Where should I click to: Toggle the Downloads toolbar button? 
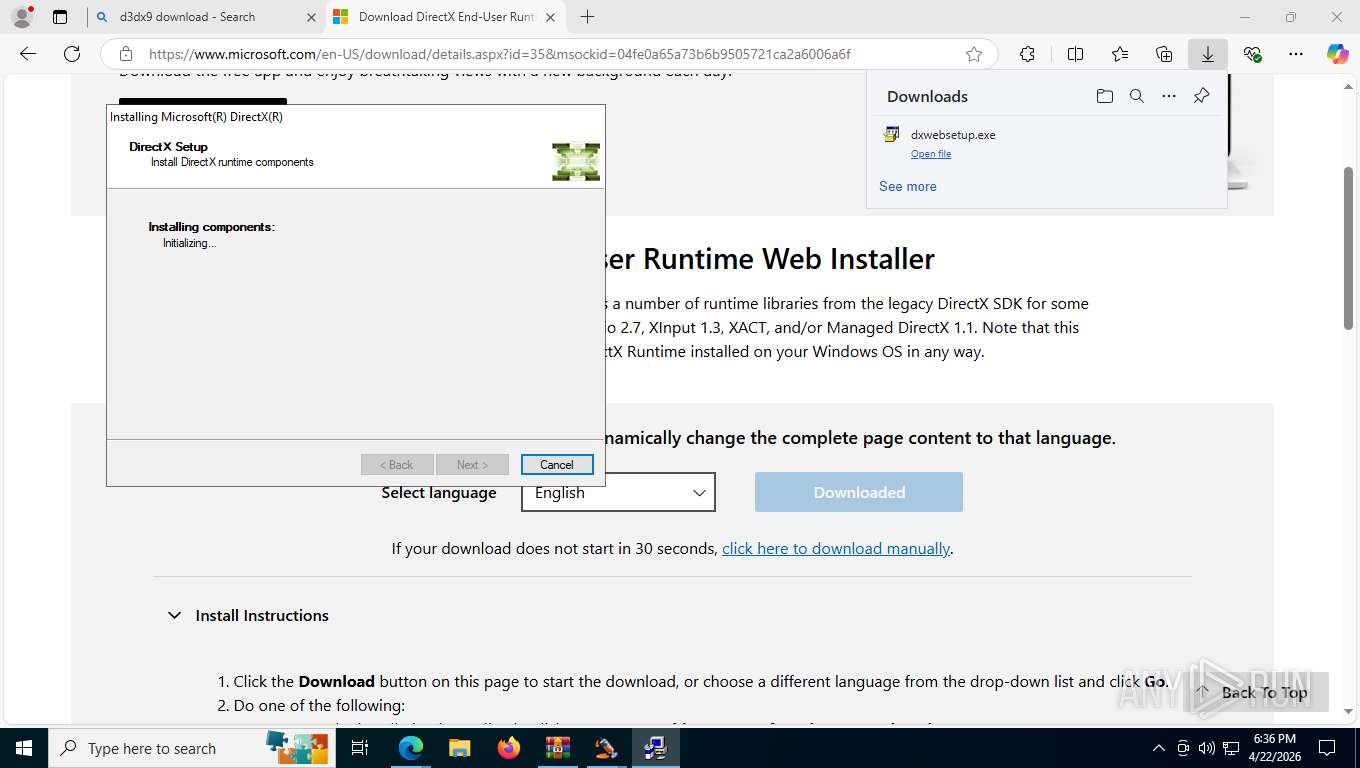pos(1208,54)
